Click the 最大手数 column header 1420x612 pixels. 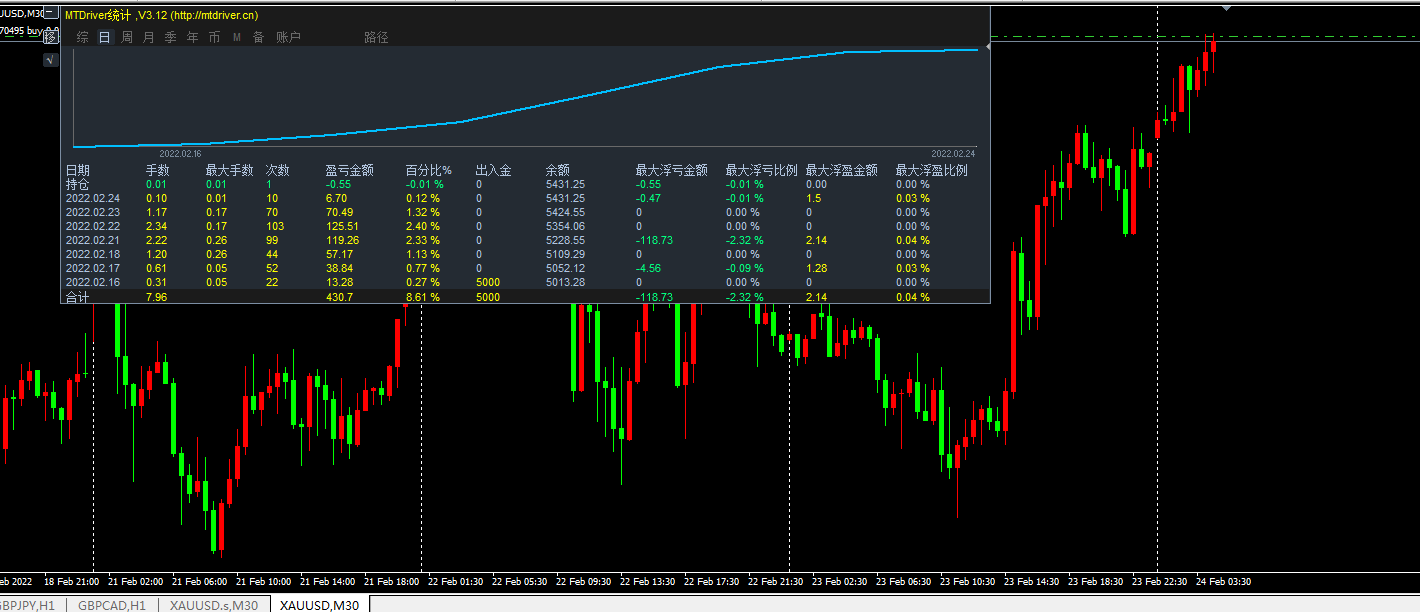[x=230, y=170]
